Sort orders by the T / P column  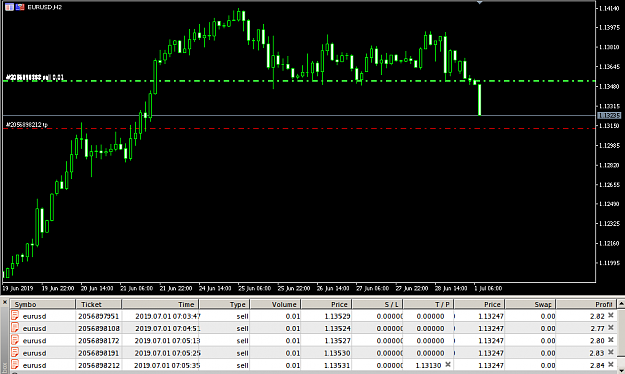point(428,304)
